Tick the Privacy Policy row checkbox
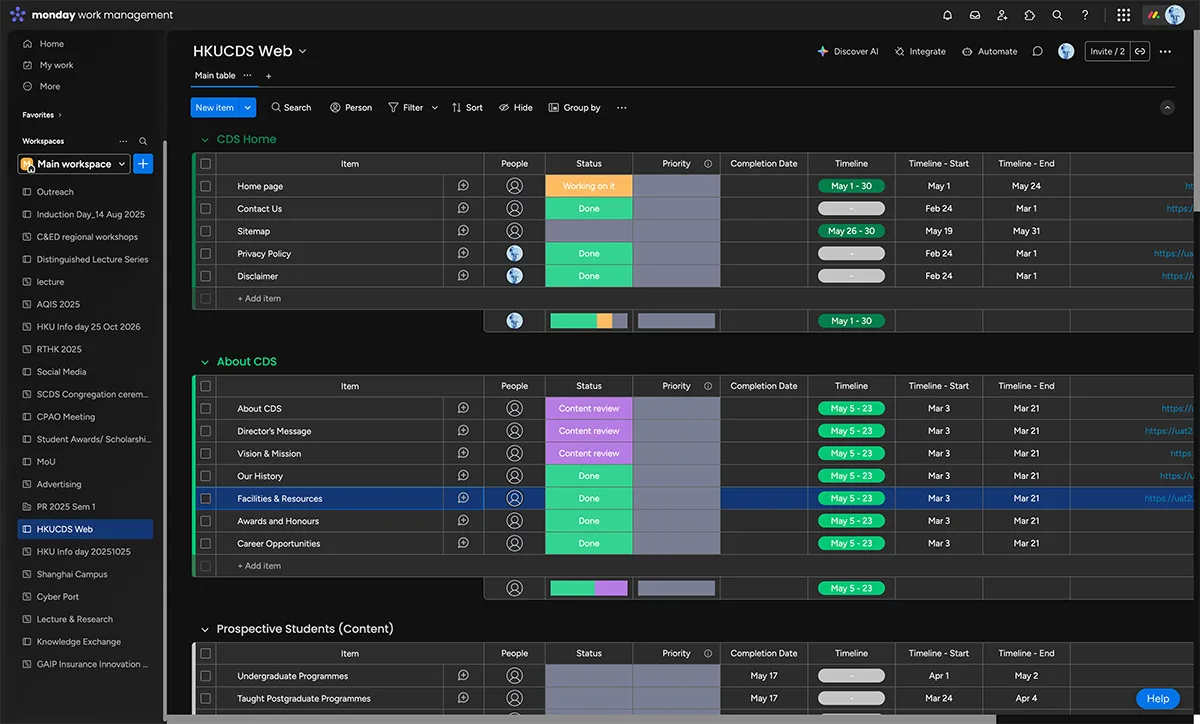The height and width of the screenshot is (724, 1200). pos(206,254)
